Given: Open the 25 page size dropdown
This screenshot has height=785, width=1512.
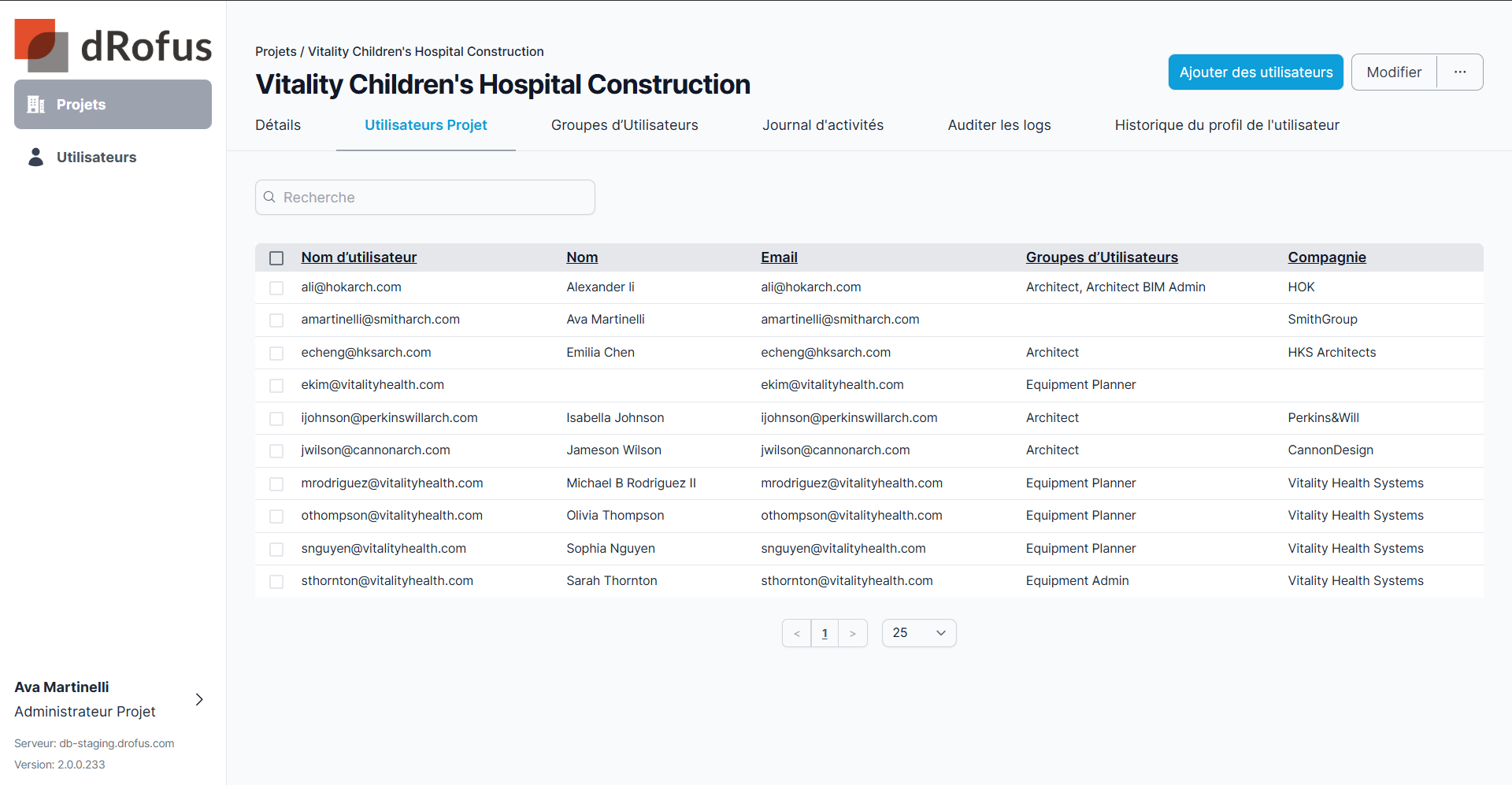Looking at the screenshot, I should click(918, 633).
